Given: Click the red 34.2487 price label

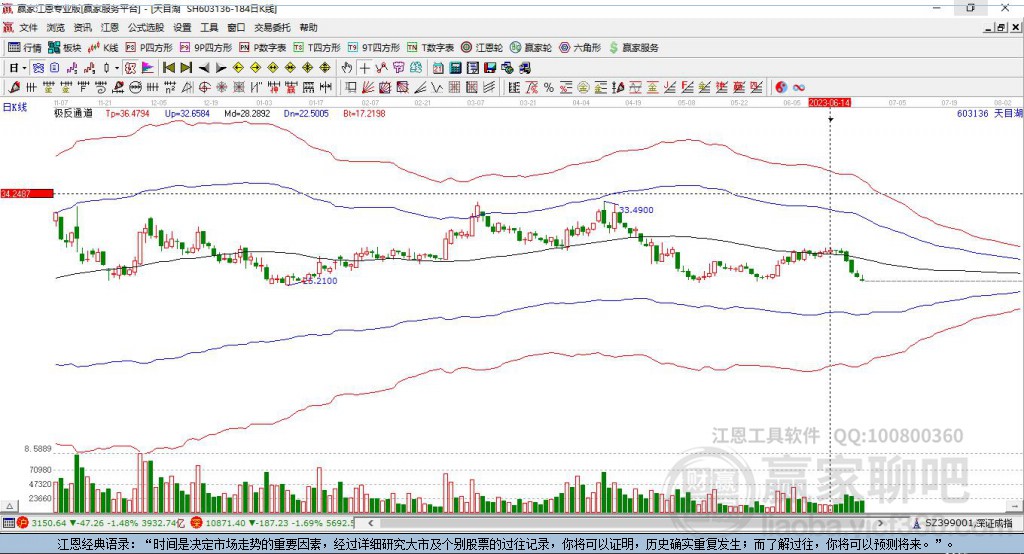Looking at the screenshot, I should 27,193.
